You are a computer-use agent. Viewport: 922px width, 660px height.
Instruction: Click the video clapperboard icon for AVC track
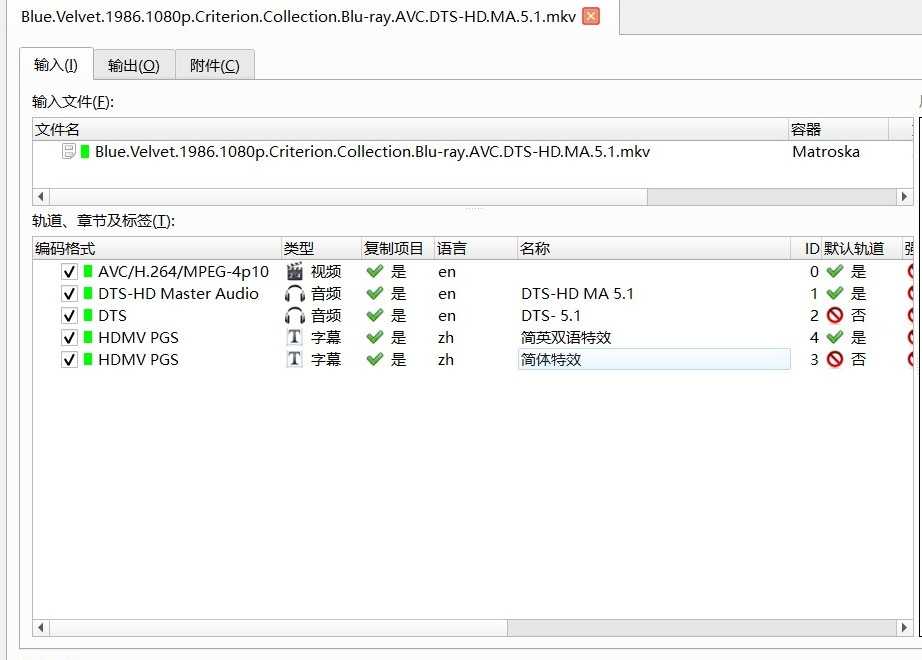(x=295, y=271)
